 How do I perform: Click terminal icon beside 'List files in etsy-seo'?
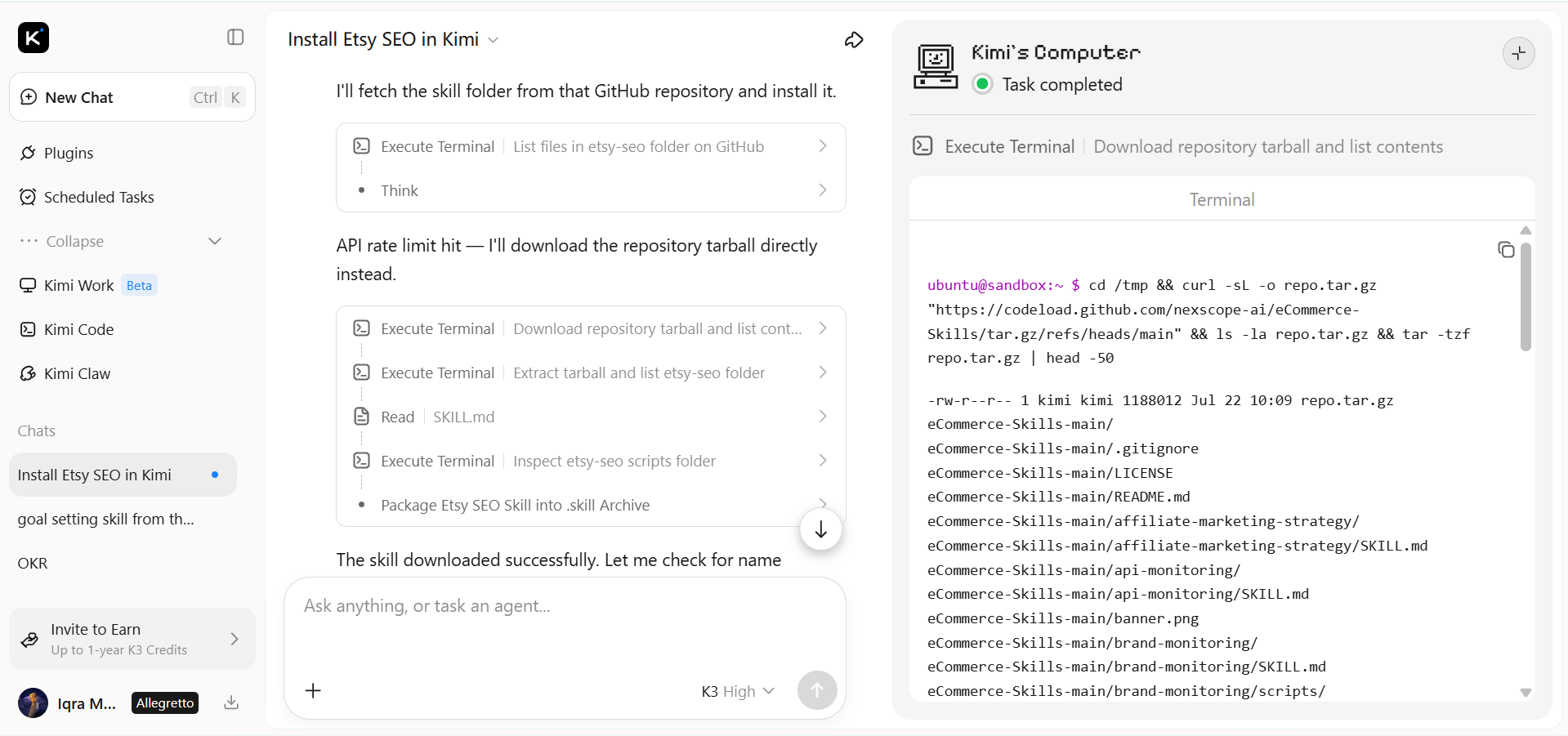(x=361, y=146)
